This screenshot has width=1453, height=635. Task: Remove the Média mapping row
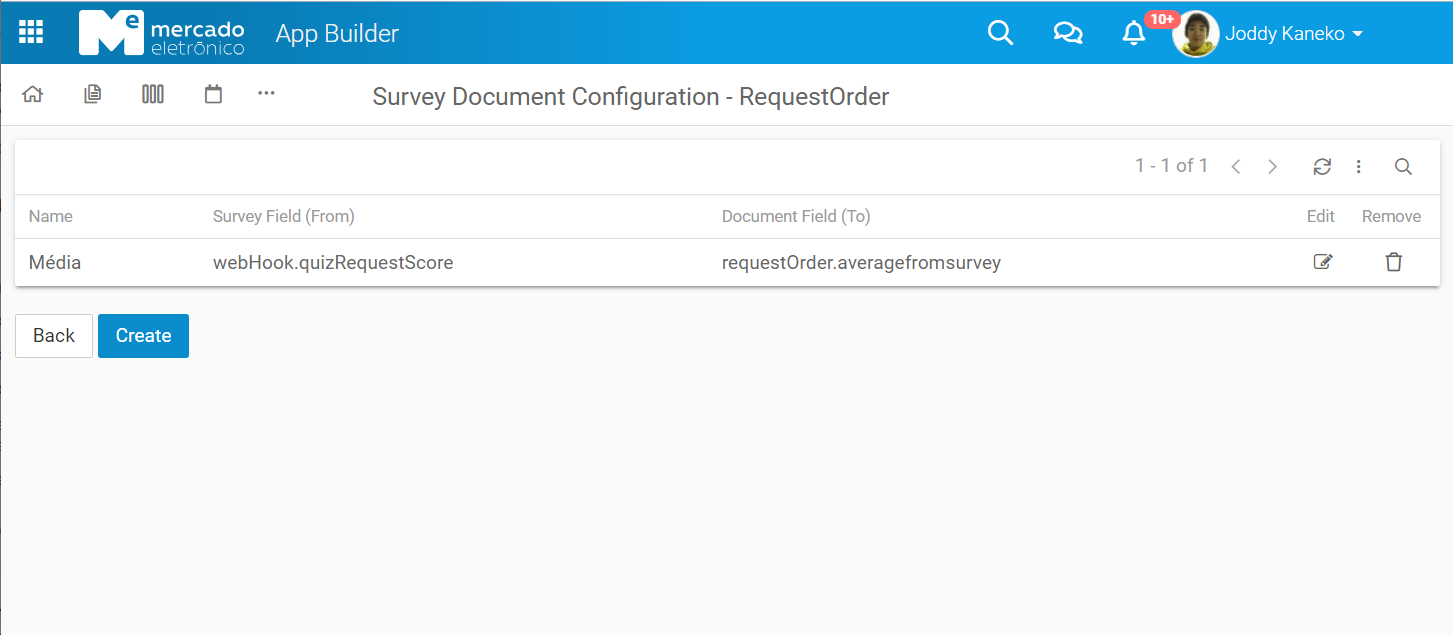(x=1393, y=262)
